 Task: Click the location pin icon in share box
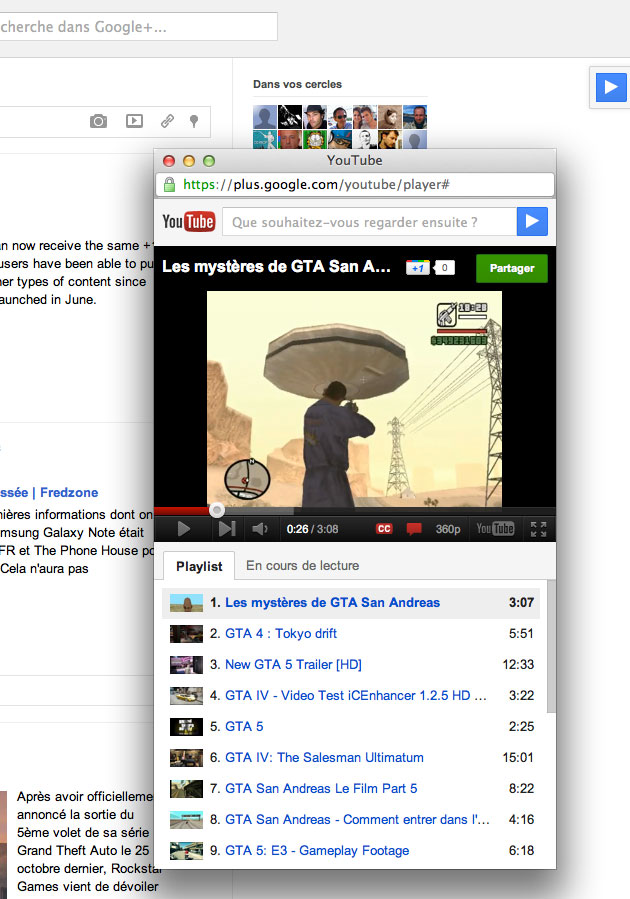194,121
